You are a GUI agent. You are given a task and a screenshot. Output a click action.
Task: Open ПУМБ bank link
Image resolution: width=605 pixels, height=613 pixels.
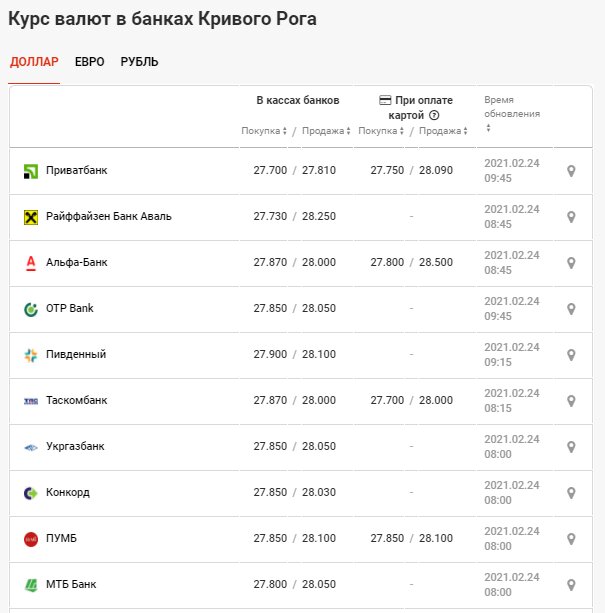[x=61, y=538]
